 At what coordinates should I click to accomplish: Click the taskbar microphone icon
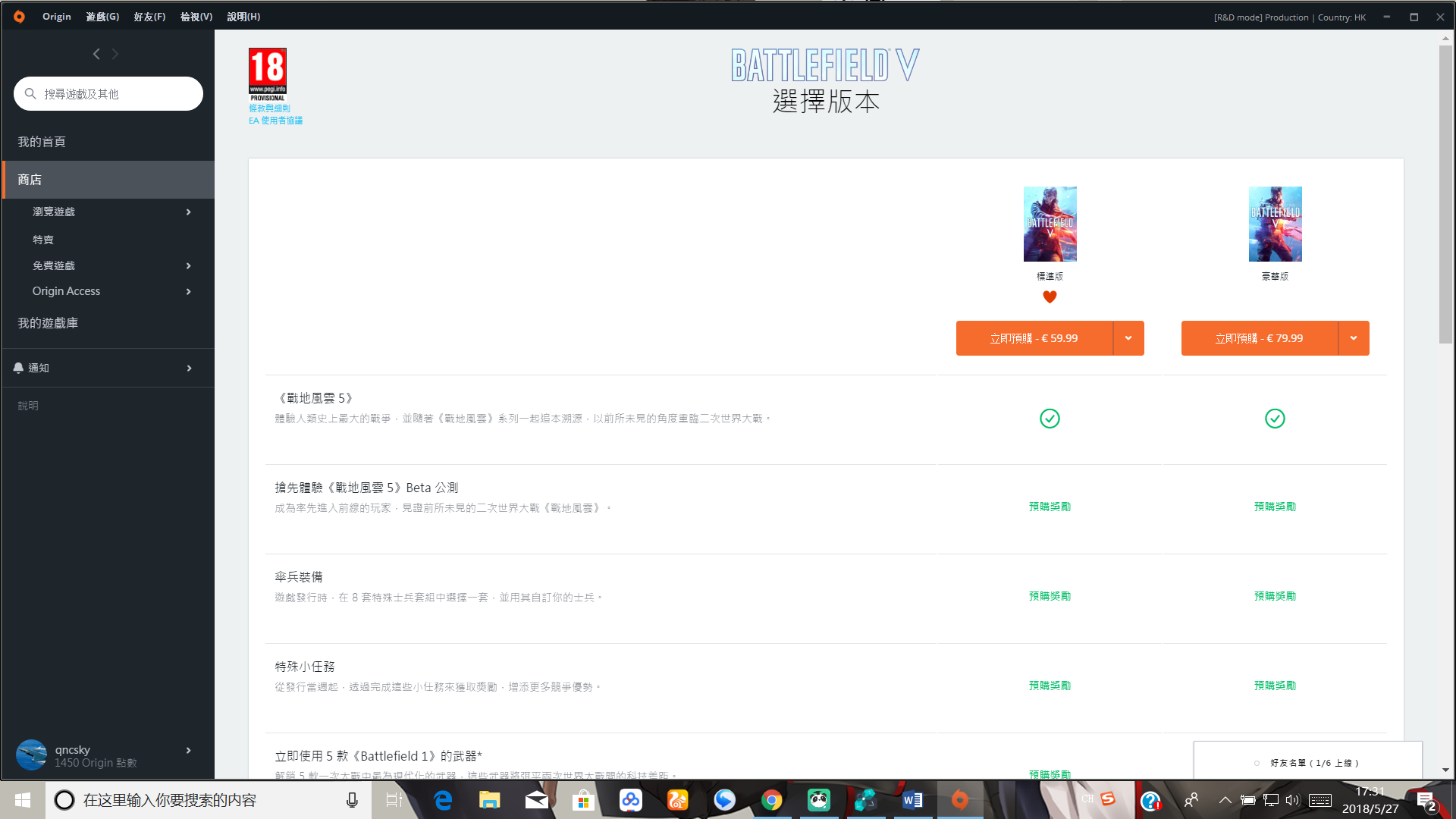(352, 800)
